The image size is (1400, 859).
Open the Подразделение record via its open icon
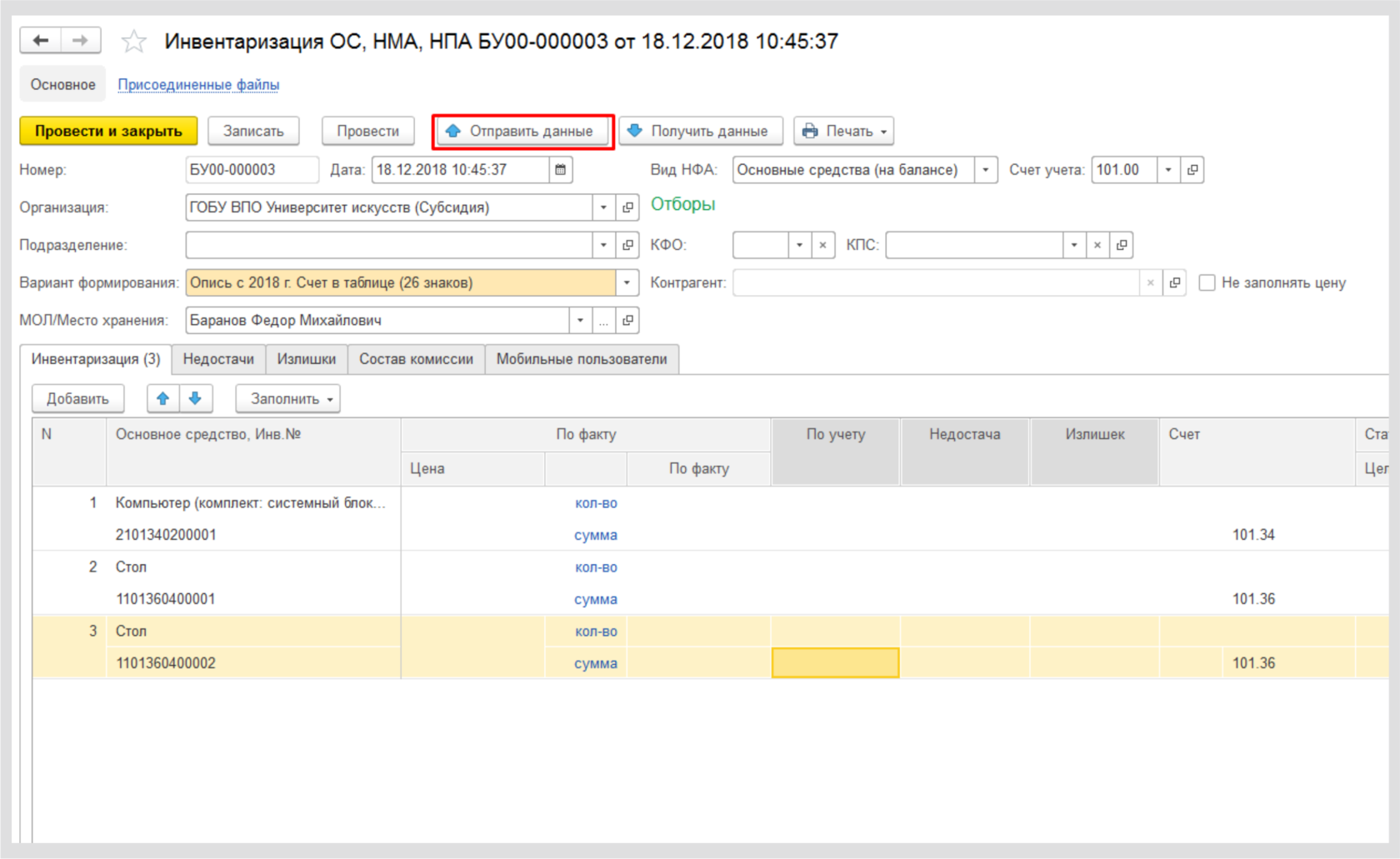[x=627, y=245]
